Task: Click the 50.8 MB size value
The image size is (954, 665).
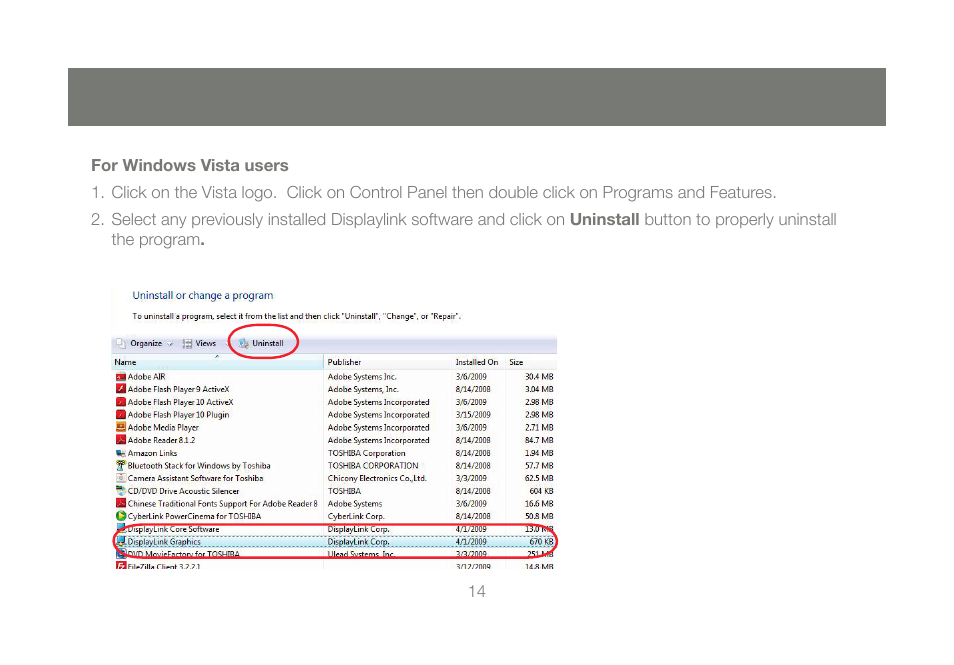Action: coord(539,517)
